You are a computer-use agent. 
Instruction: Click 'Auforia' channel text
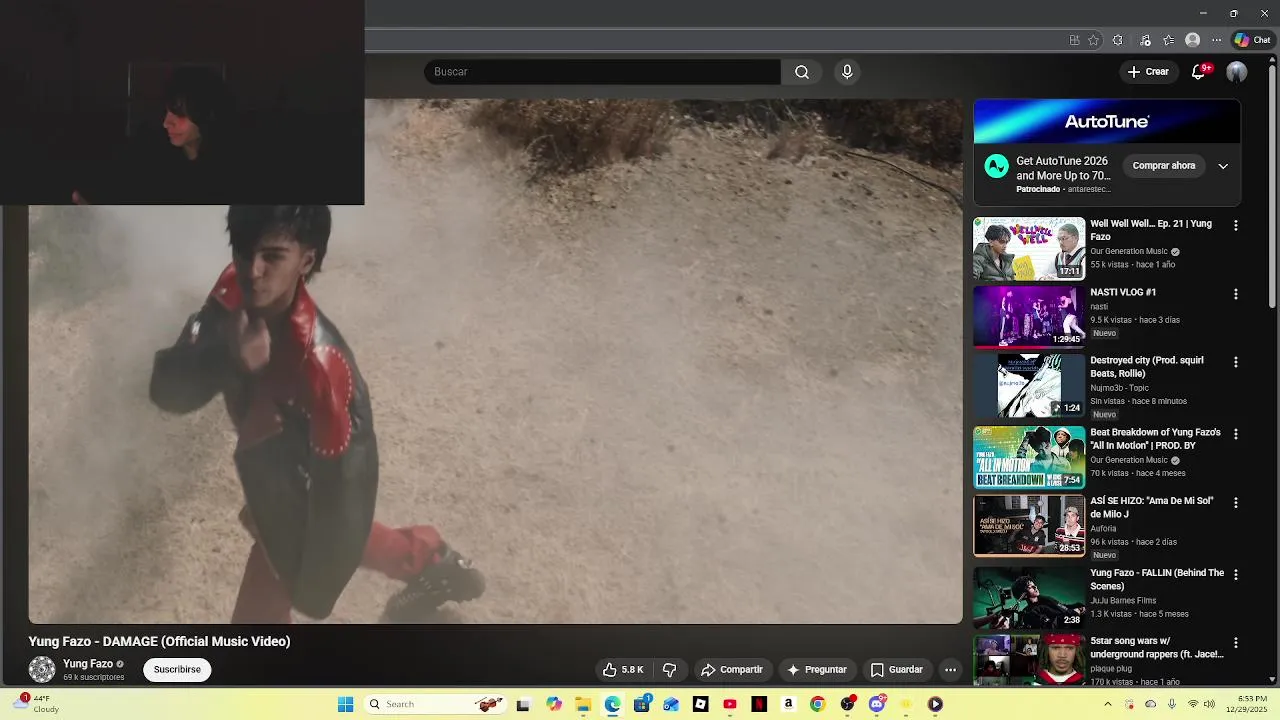click(1103, 528)
